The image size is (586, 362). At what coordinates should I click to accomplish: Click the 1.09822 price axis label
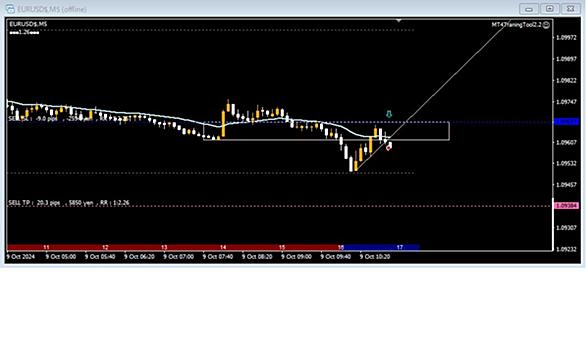pos(566,80)
